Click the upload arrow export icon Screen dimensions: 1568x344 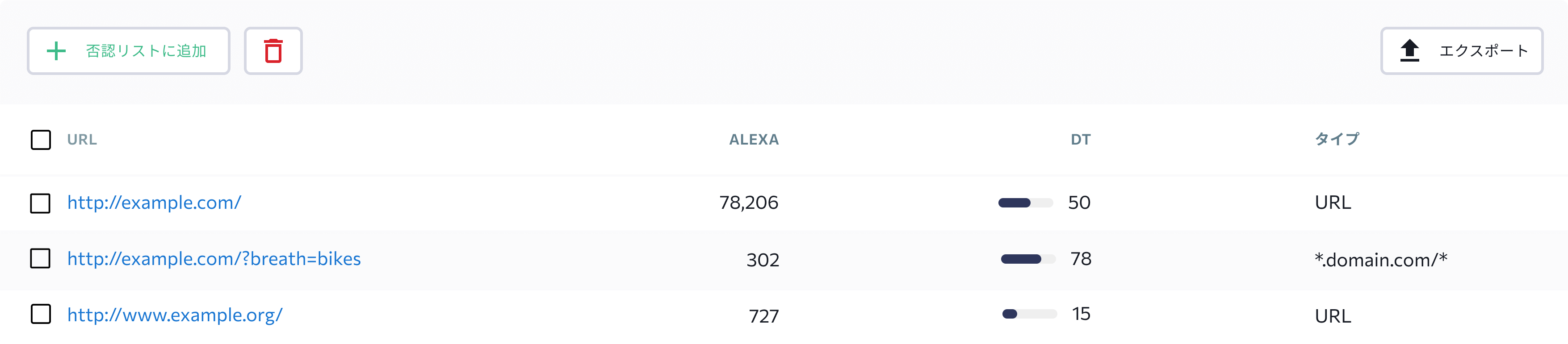1410,50
